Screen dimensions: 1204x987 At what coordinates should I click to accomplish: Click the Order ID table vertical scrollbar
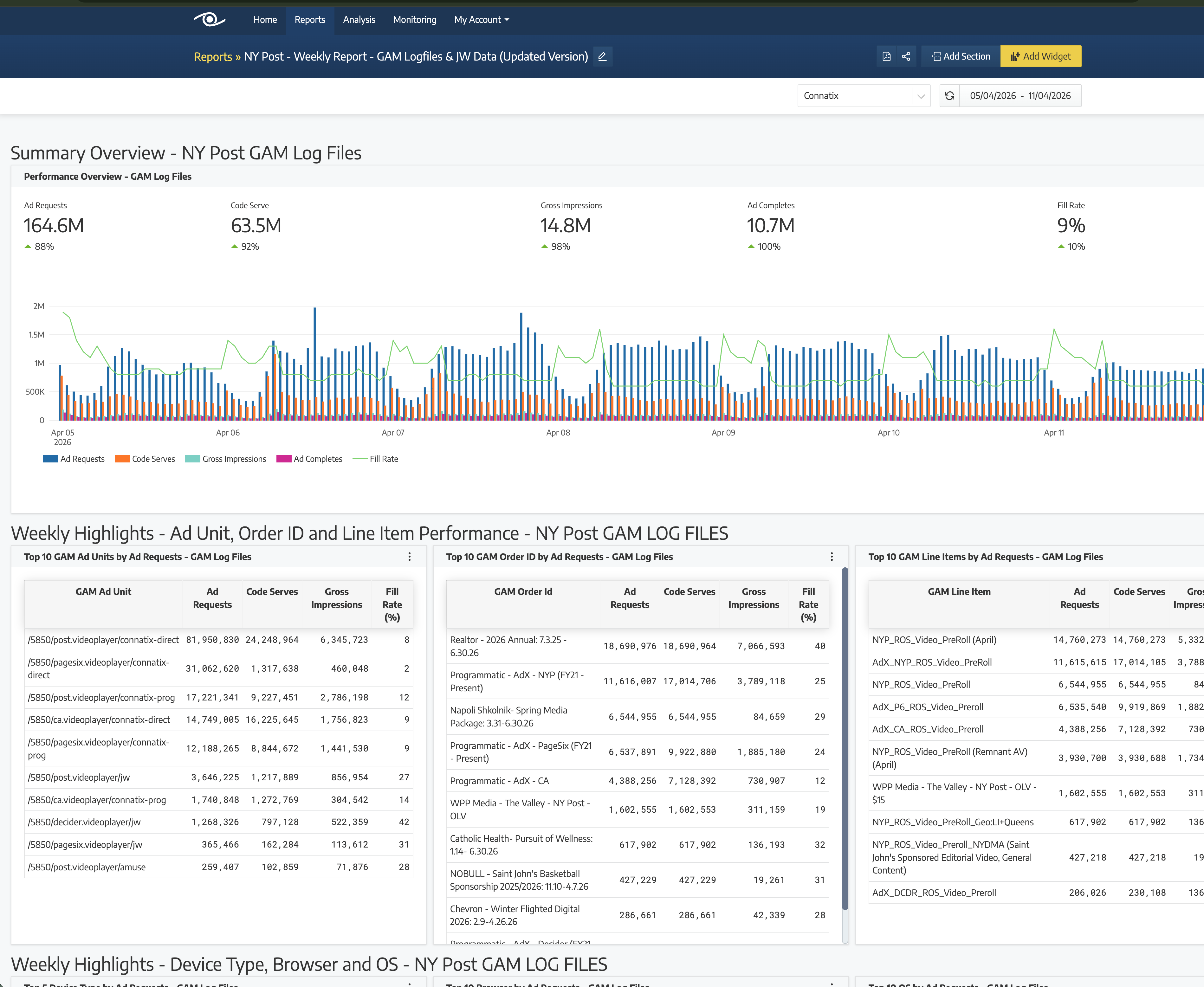pos(845,738)
